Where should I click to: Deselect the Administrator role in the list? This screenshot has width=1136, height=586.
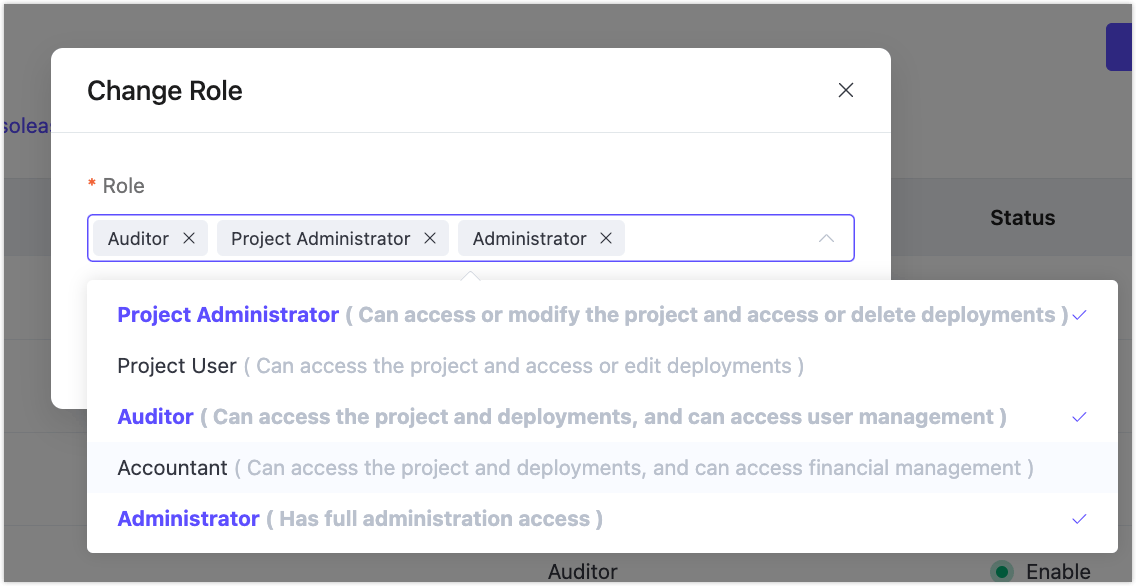pos(188,518)
